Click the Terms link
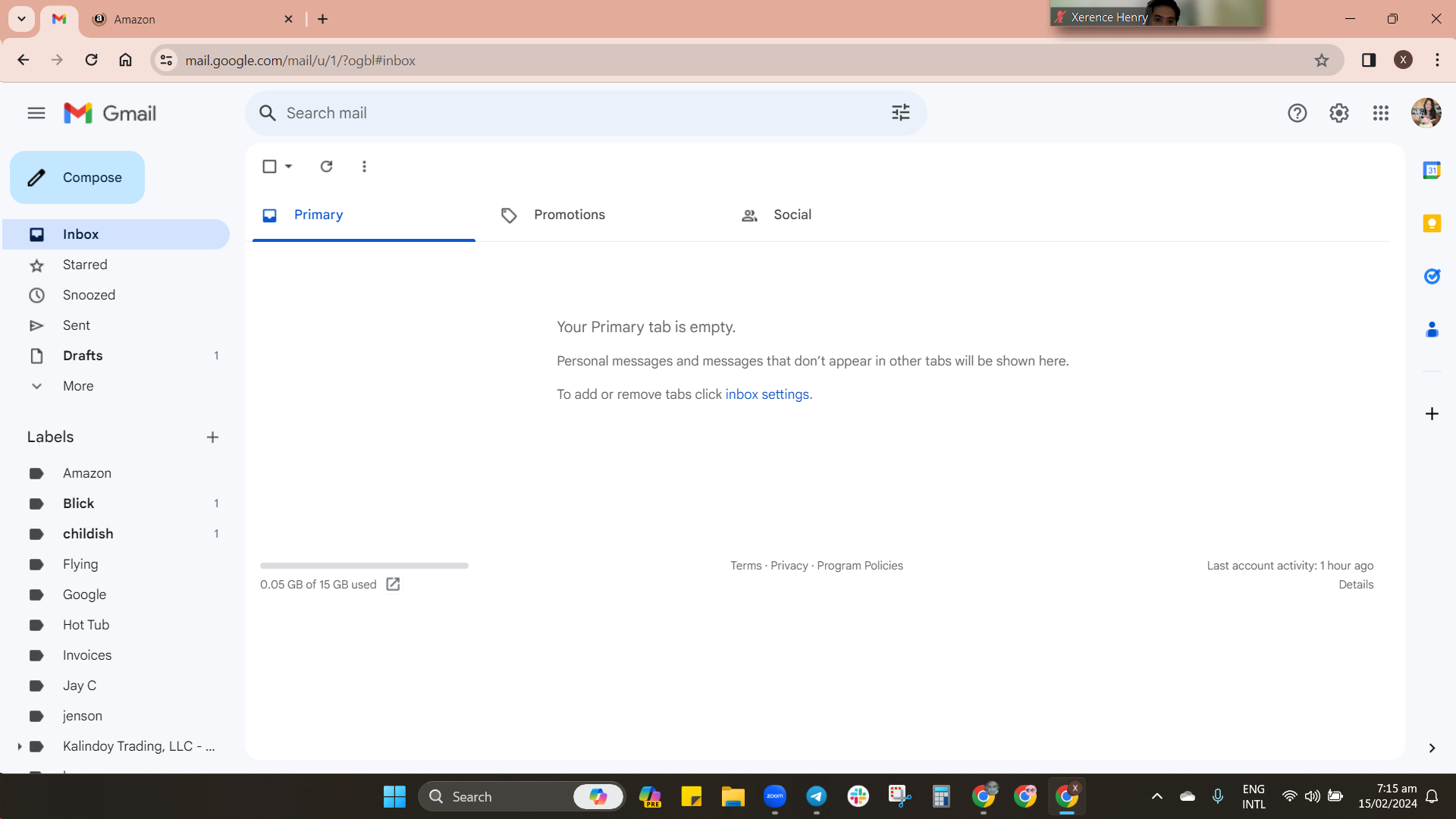Image resolution: width=1456 pixels, height=819 pixels. pos(745,566)
